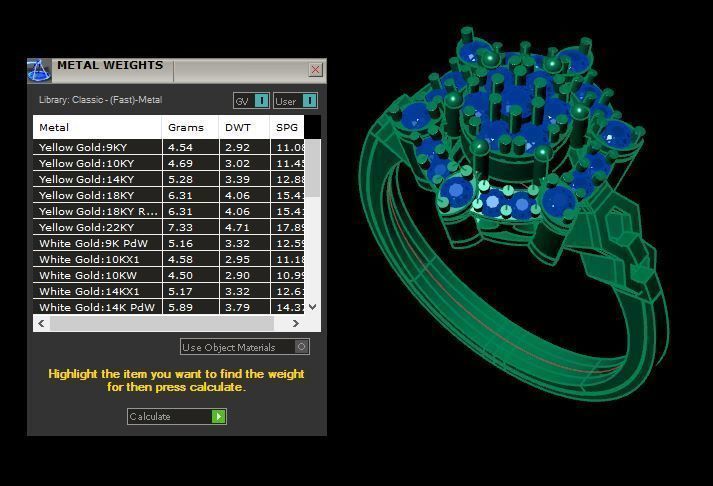Click the vertical scrollbar down arrow
Viewport: 713px width, 486px height.
click(x=312, y=307)
